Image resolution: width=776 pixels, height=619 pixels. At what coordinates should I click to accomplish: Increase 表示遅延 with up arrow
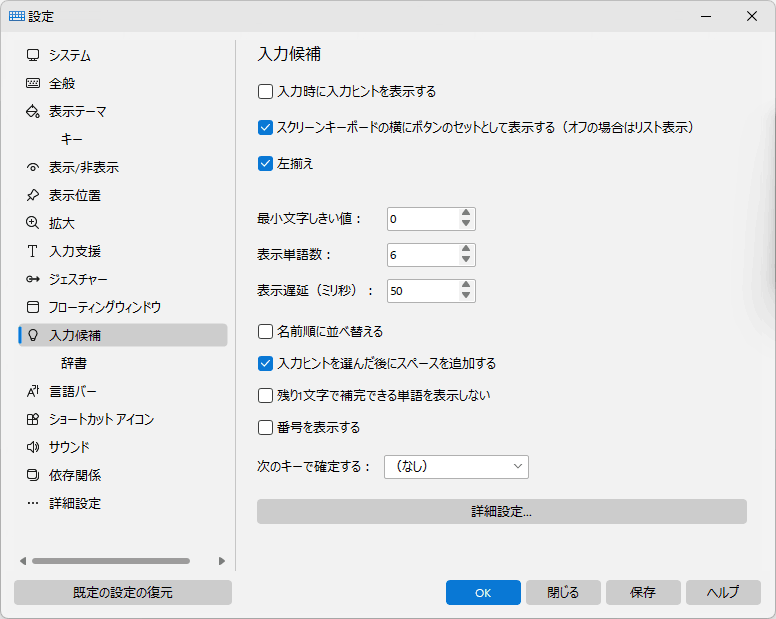(x=466, y=286)
